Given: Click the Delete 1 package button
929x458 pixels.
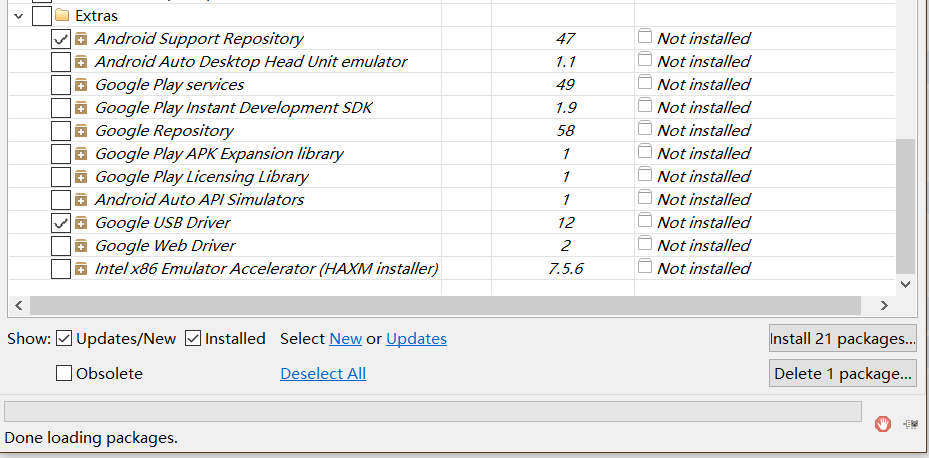Looking at the screenshot, I should coord(842,373).
